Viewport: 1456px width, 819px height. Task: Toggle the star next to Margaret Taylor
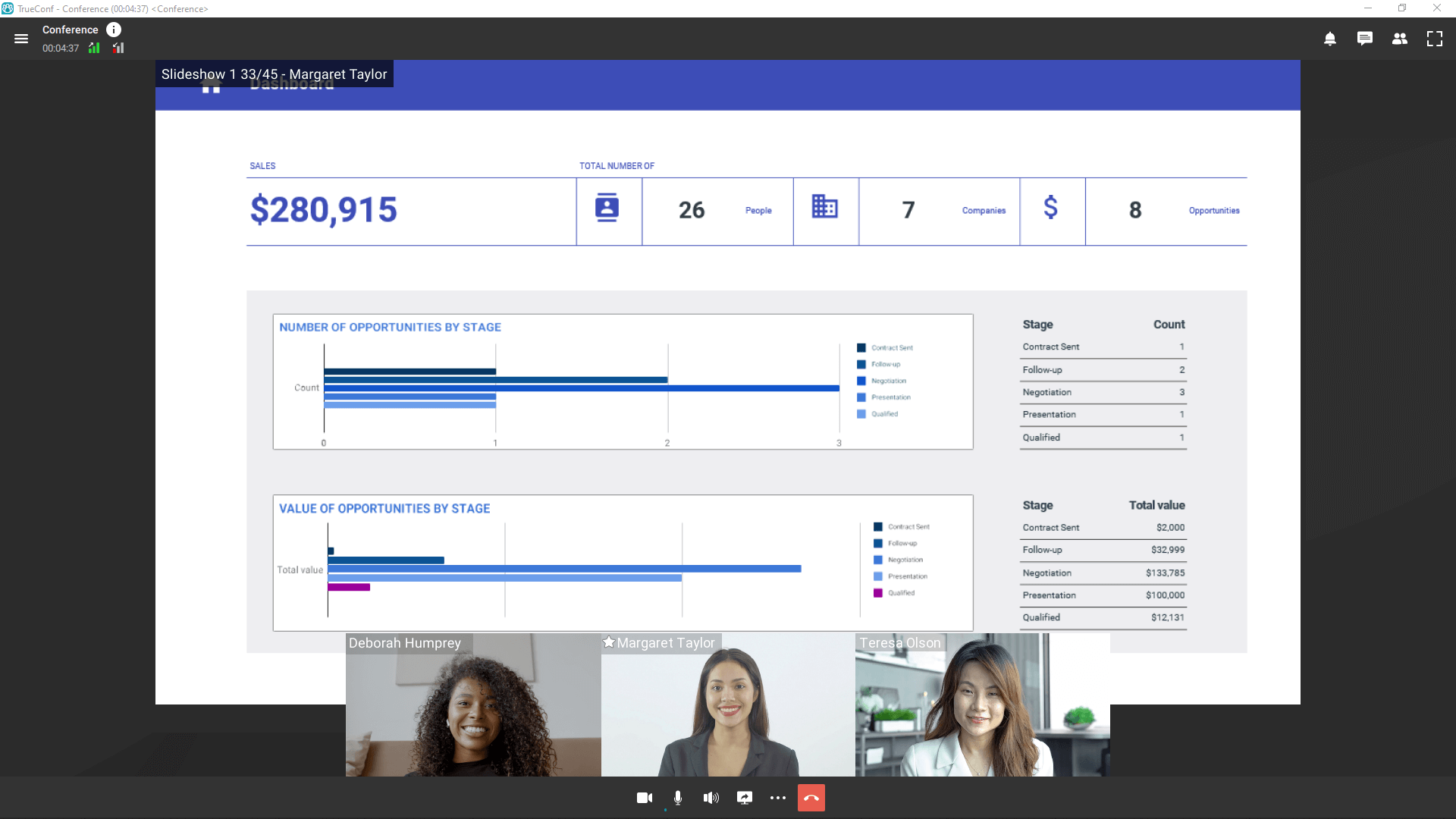(x=609, y=642)
